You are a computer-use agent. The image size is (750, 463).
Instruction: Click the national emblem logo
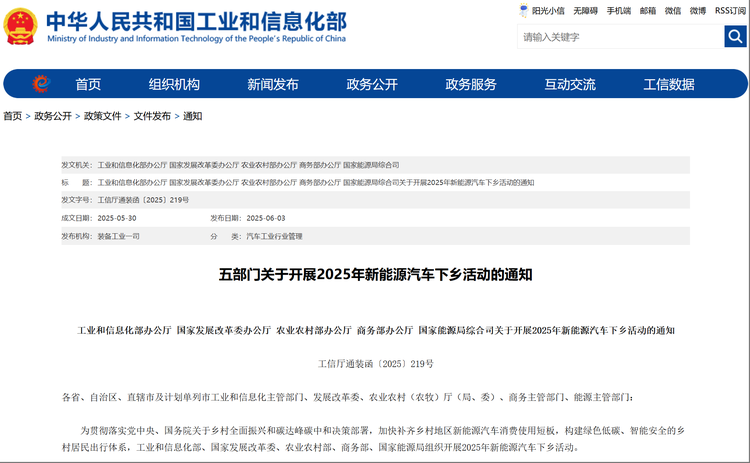pos(20,27)
